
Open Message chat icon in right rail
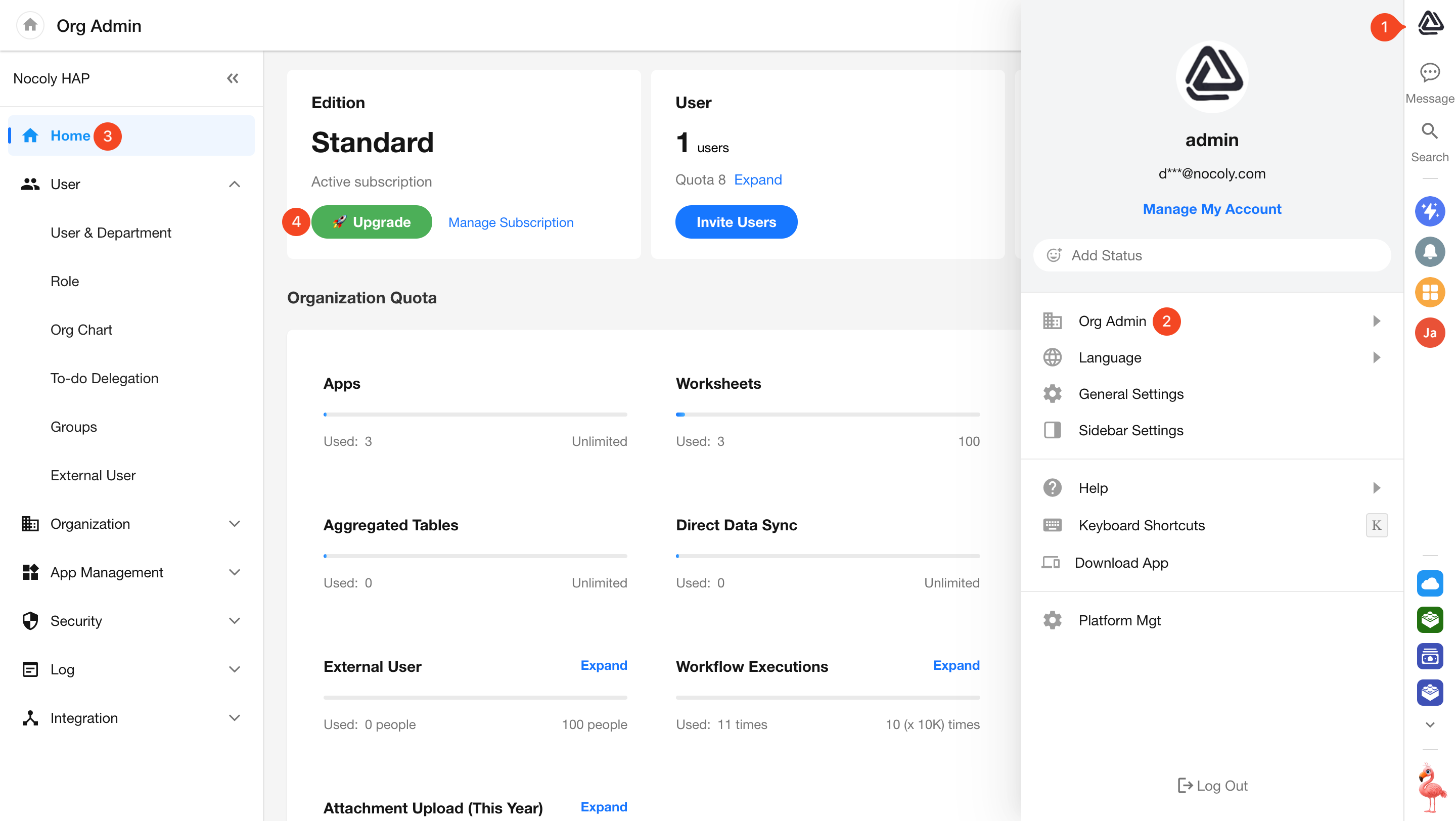pyautogui.click(x=1429, y=73)
